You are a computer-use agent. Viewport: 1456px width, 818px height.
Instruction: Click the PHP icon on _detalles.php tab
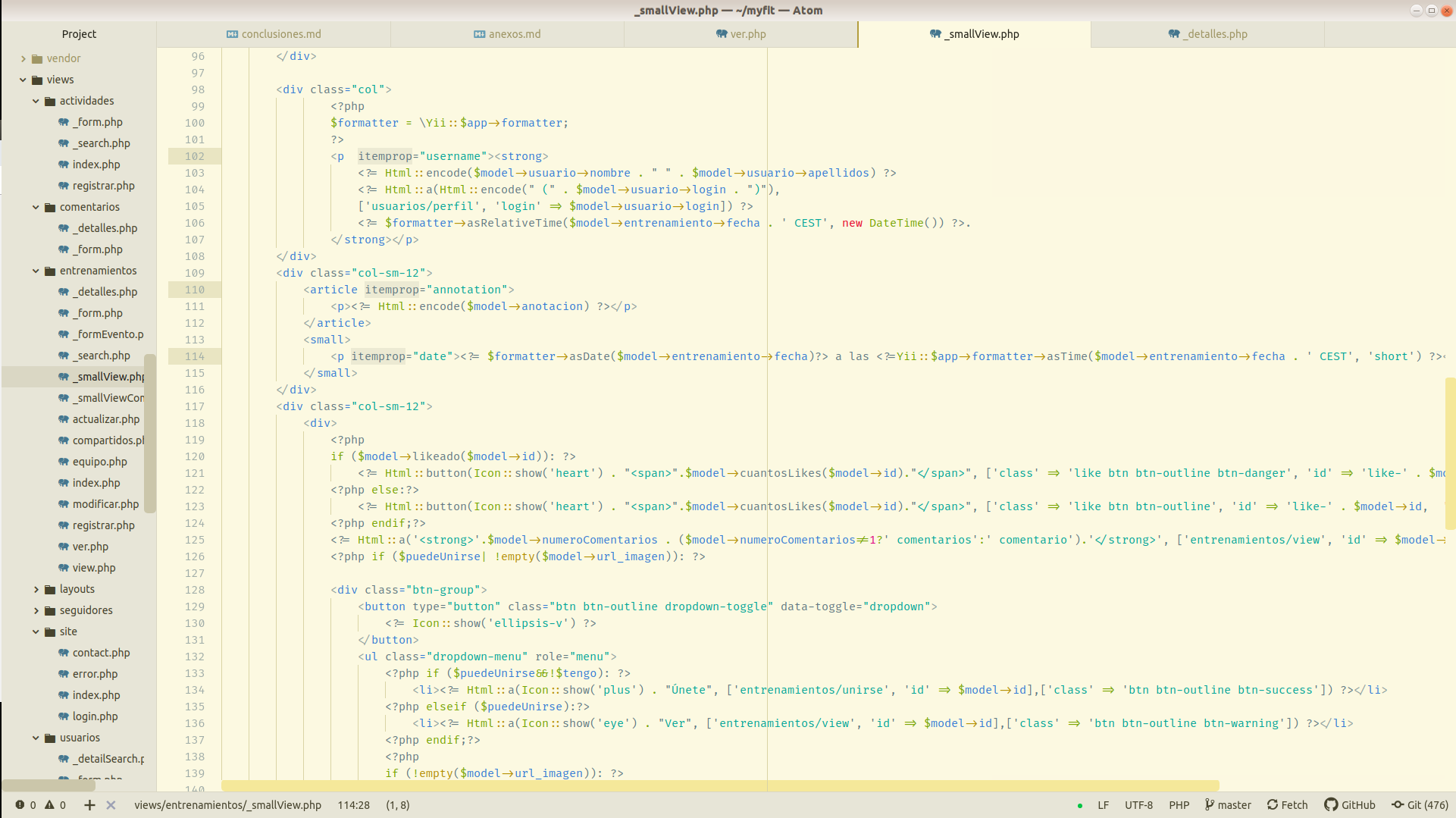[x=1174, y=34]
